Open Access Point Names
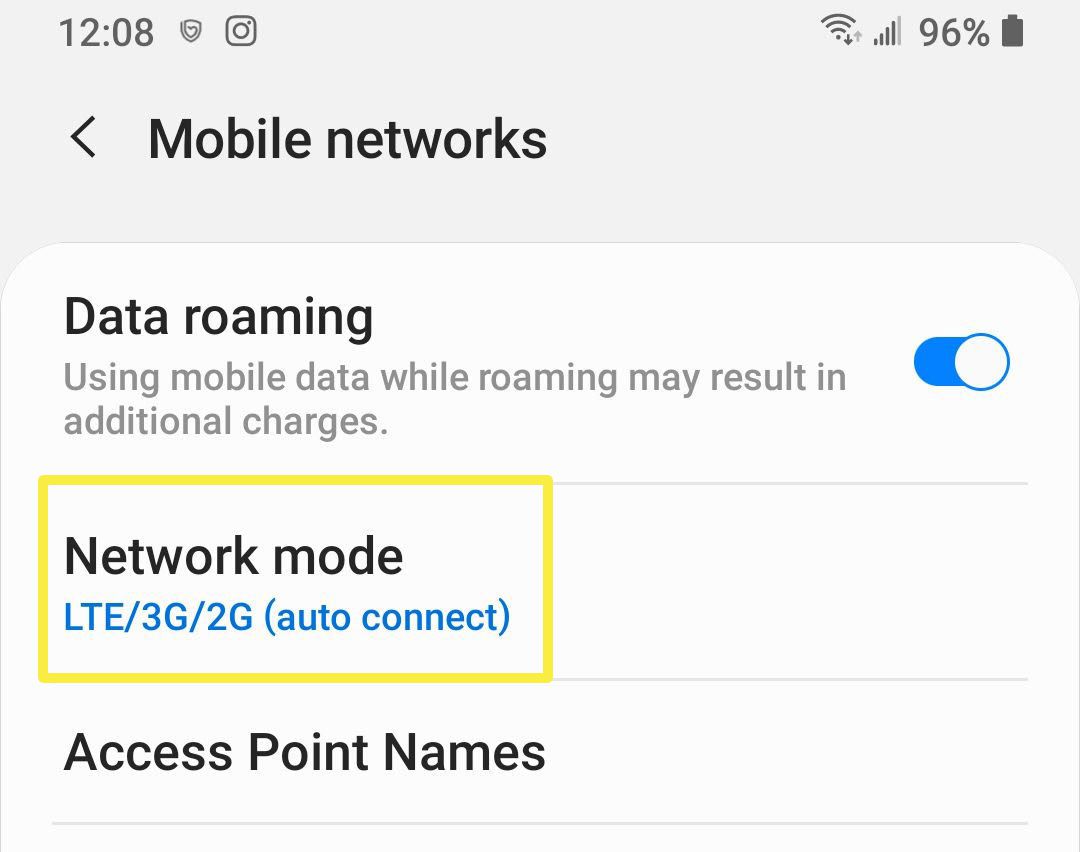The height and width of the screenshot is (852, 1080). coord(540,751)
